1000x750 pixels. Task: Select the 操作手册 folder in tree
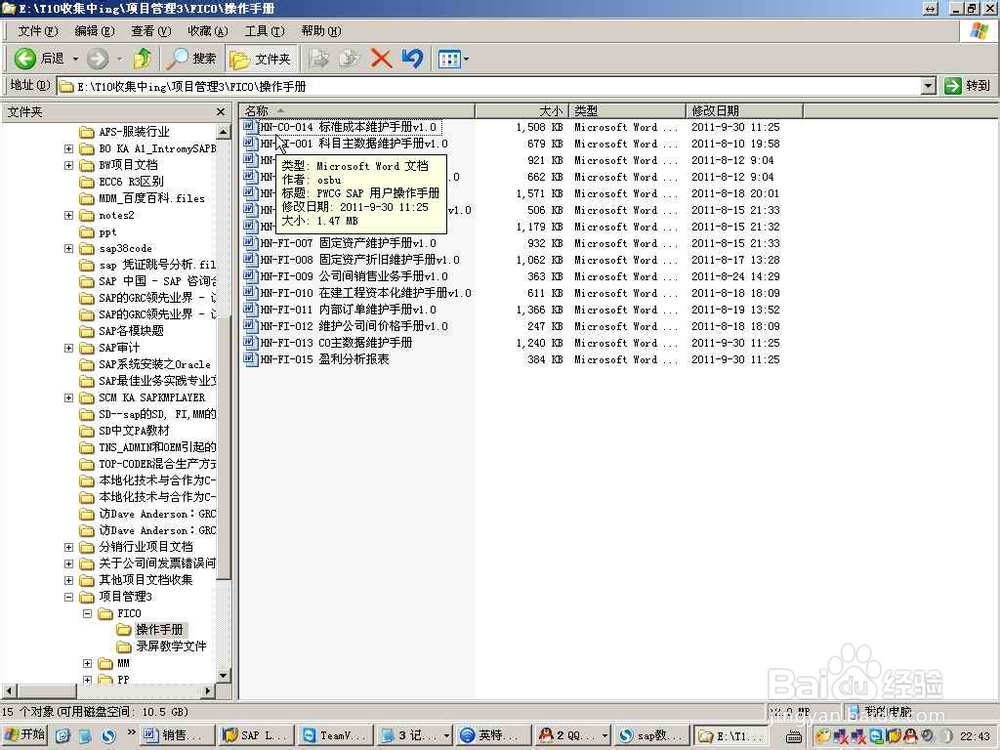pyautogui.click(x=159, y=629)
